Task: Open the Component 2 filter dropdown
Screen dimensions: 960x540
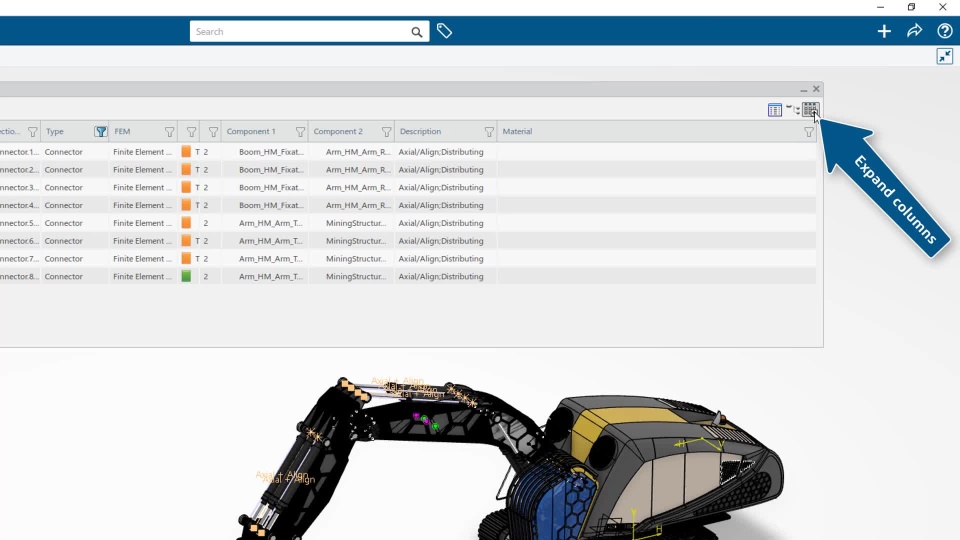Action: (386, 132)
